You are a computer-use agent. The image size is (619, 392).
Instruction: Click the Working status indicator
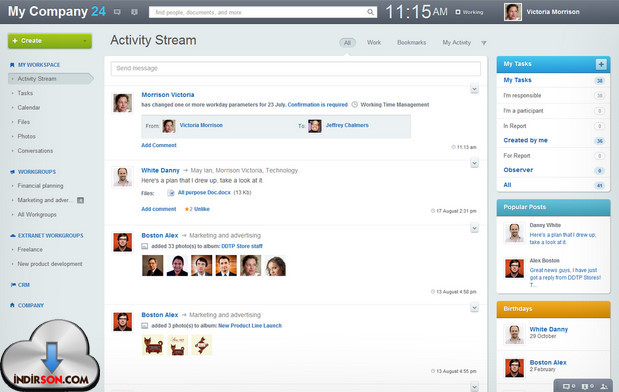click(x=469, y=12)
